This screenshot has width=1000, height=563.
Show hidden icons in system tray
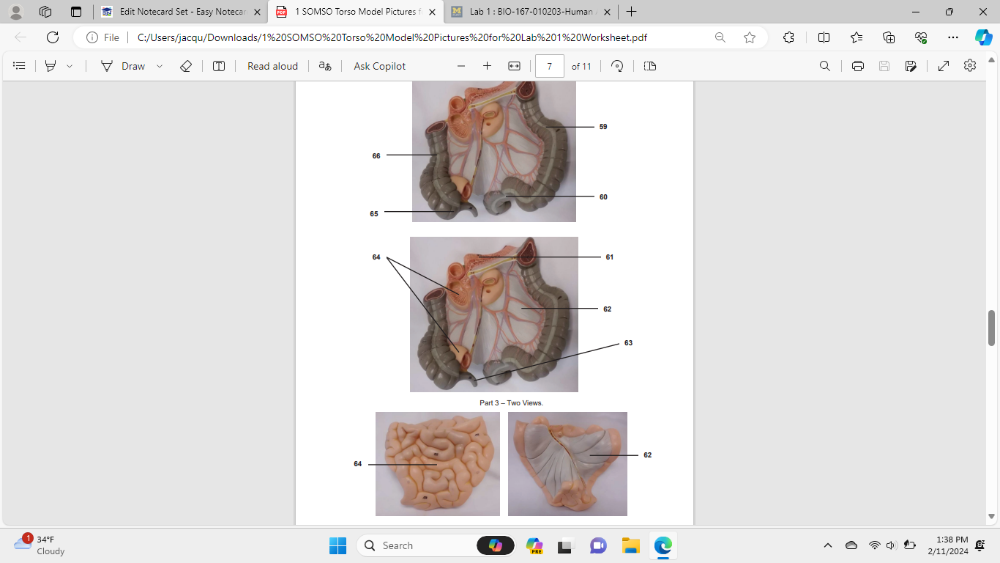[x=827, y=545]
